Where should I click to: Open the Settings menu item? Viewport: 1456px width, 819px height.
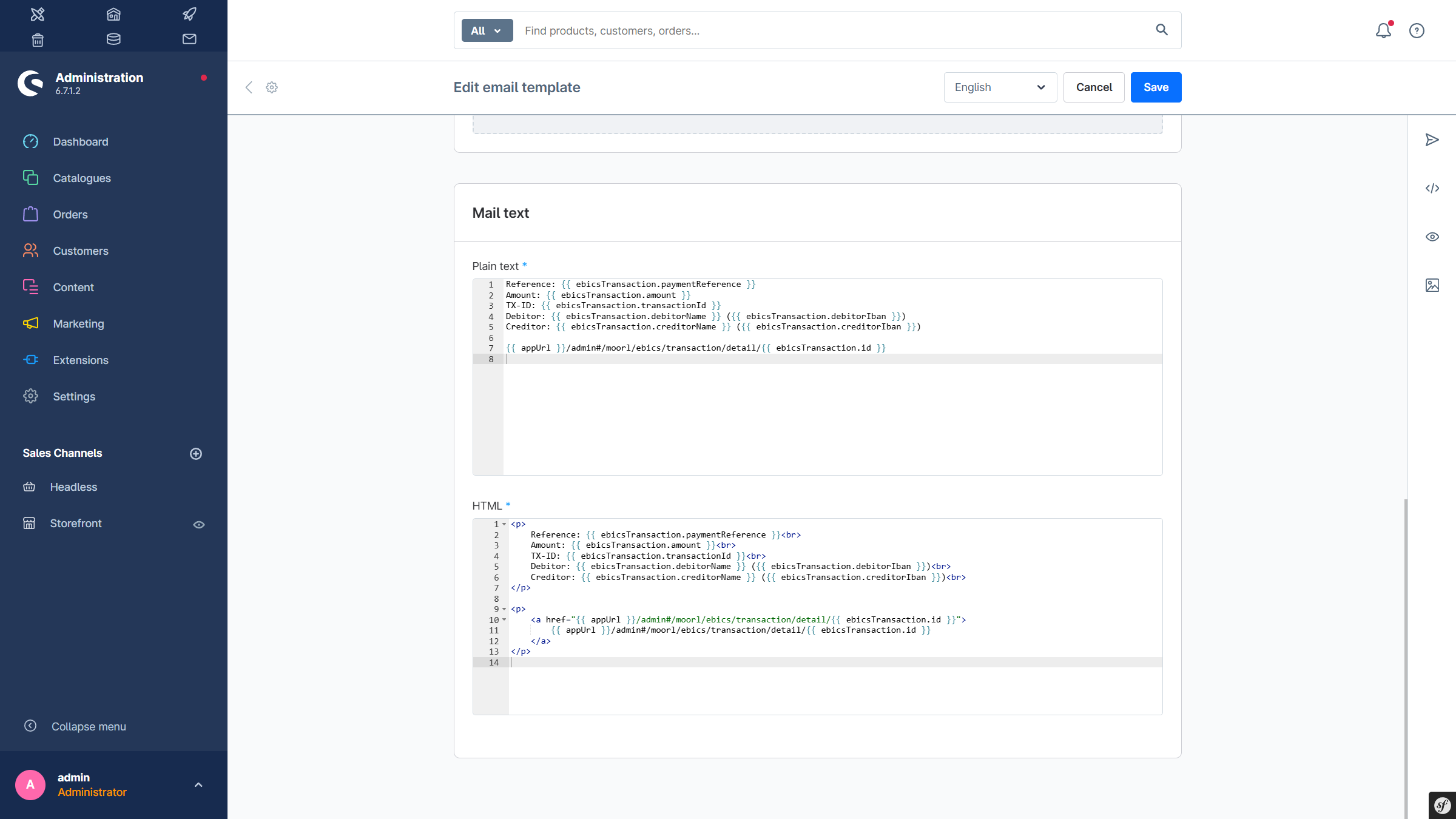tap(74, 396)
